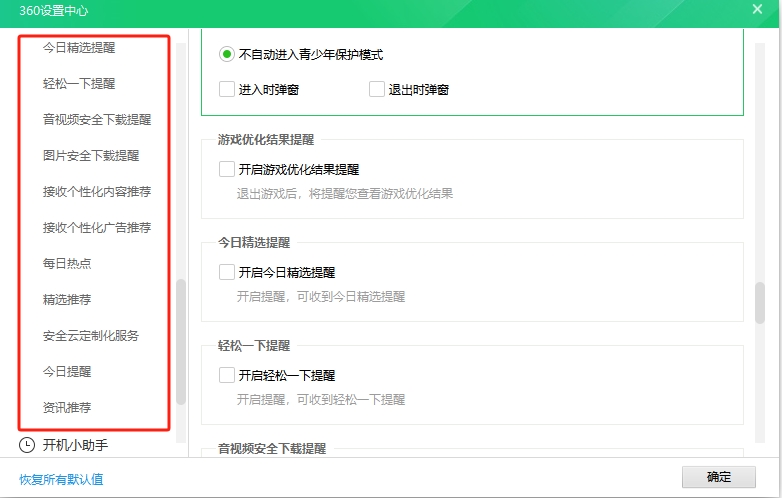Check the 退出时弹窗 checkbox

377,89
